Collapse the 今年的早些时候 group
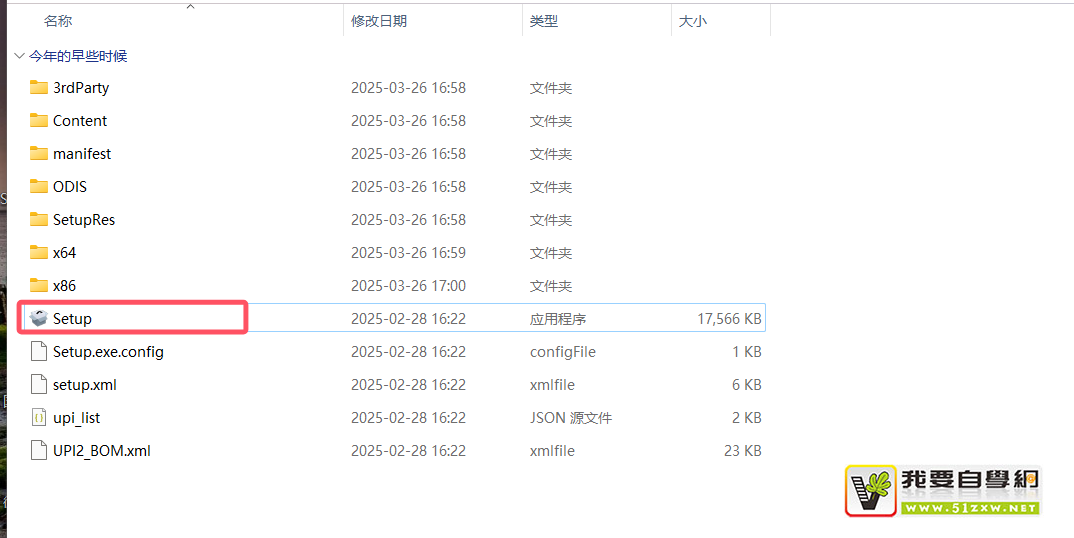The height and width of the screenshot is (538, 1074). [x=19, y=56]
